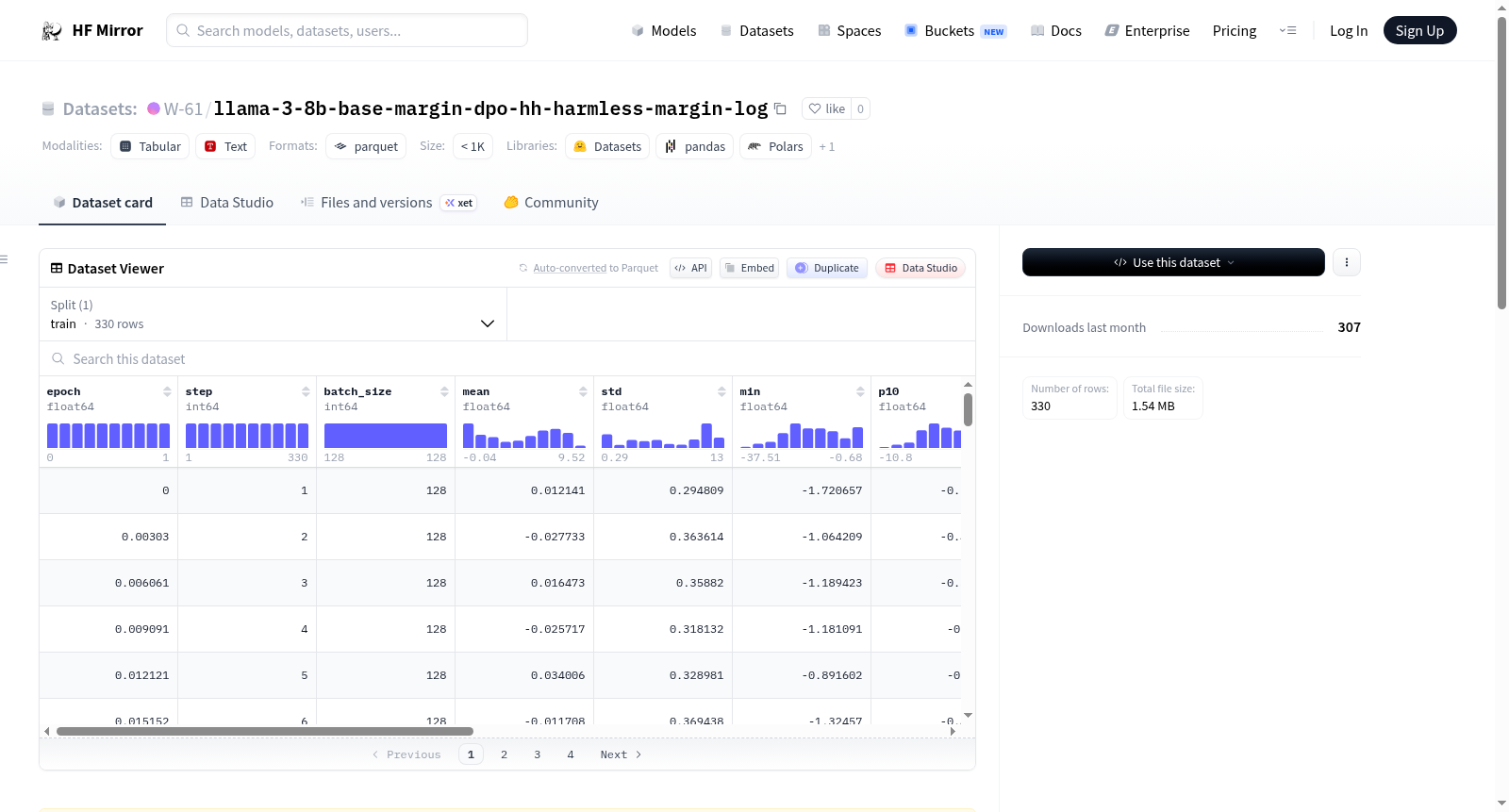Viewport: 1509px width, 812px height.
Task: Open the Docs menu item
Action: tap(1056, 31)
